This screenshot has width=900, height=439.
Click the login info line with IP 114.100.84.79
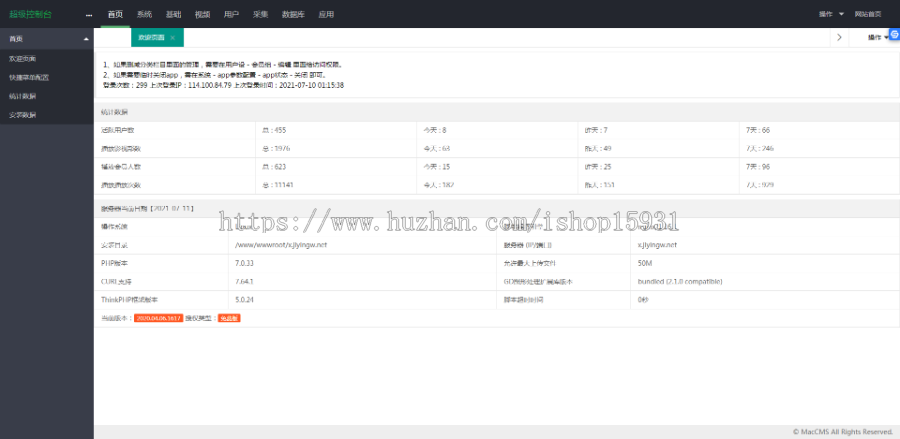point(223,85)
